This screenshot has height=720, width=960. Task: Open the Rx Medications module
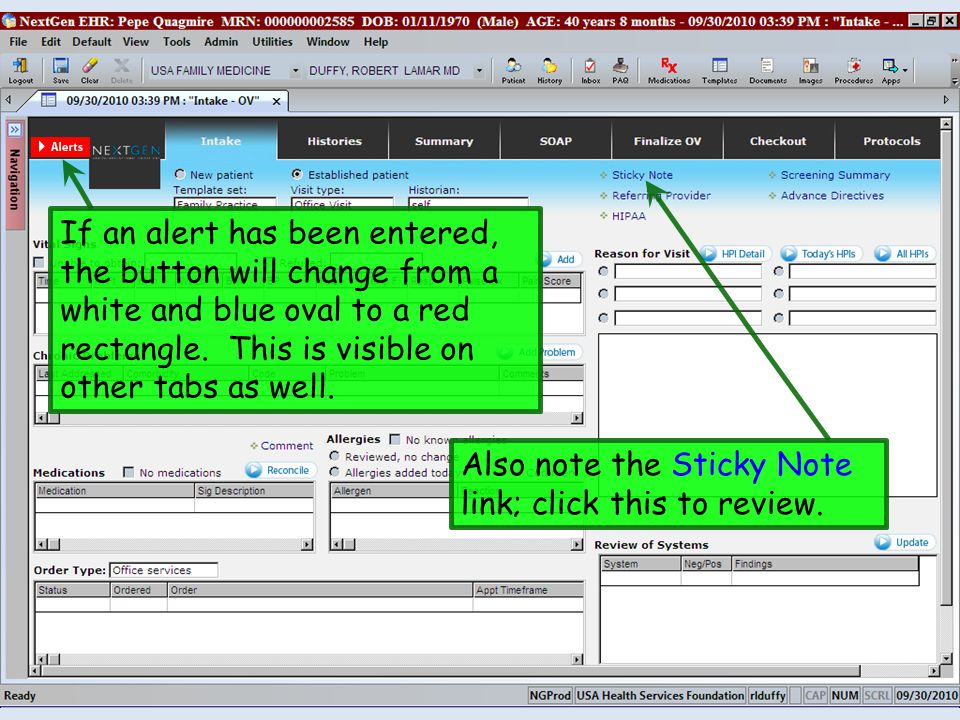pyautogui.click(x=669, y=70)
